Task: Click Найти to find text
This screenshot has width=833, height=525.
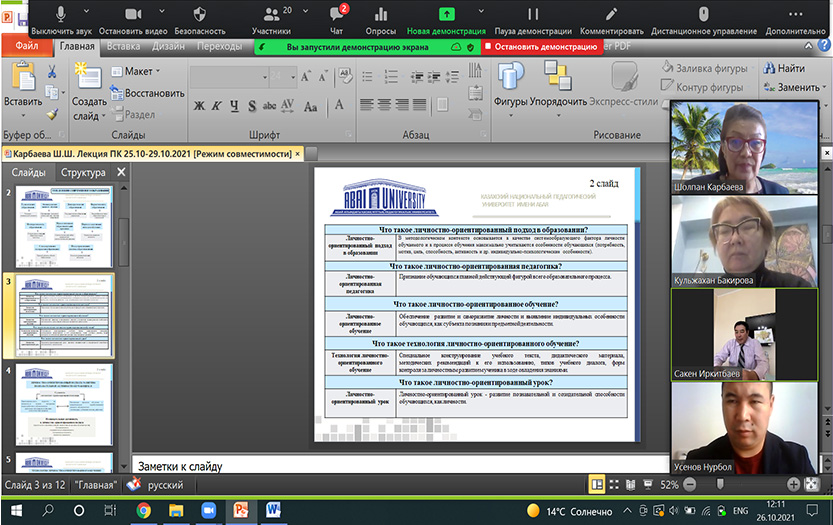Action: click(783, 69)
